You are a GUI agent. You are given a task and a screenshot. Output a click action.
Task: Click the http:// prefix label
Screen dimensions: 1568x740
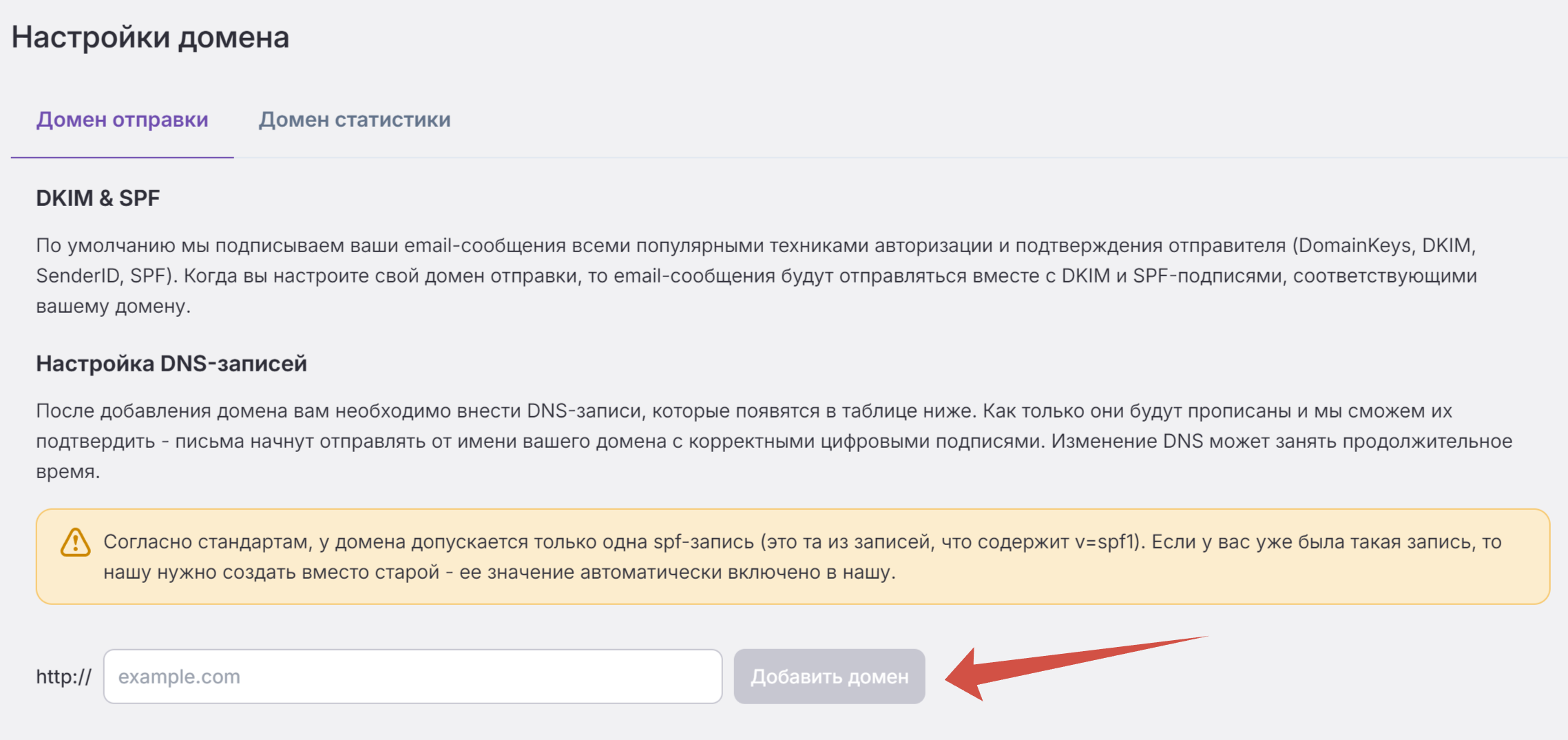coord(64,677)
